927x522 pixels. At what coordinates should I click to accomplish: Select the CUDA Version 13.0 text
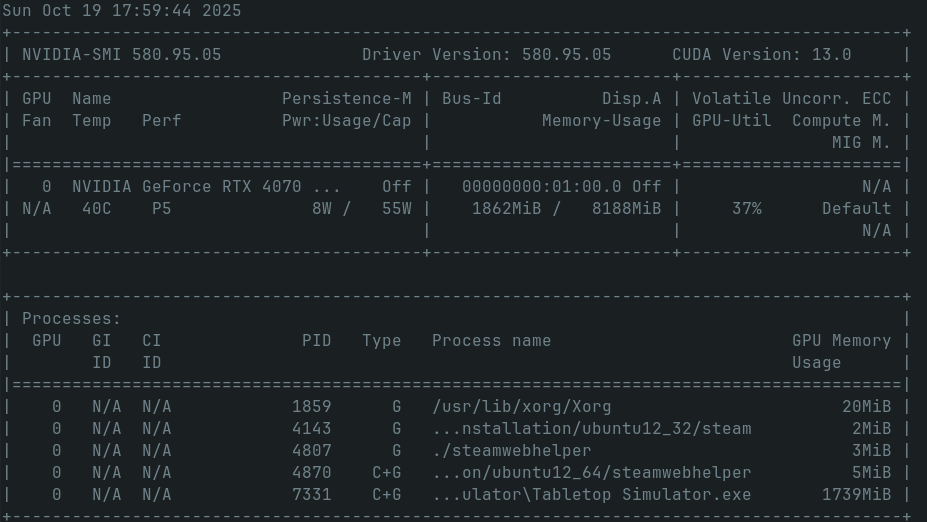[761, 55]
